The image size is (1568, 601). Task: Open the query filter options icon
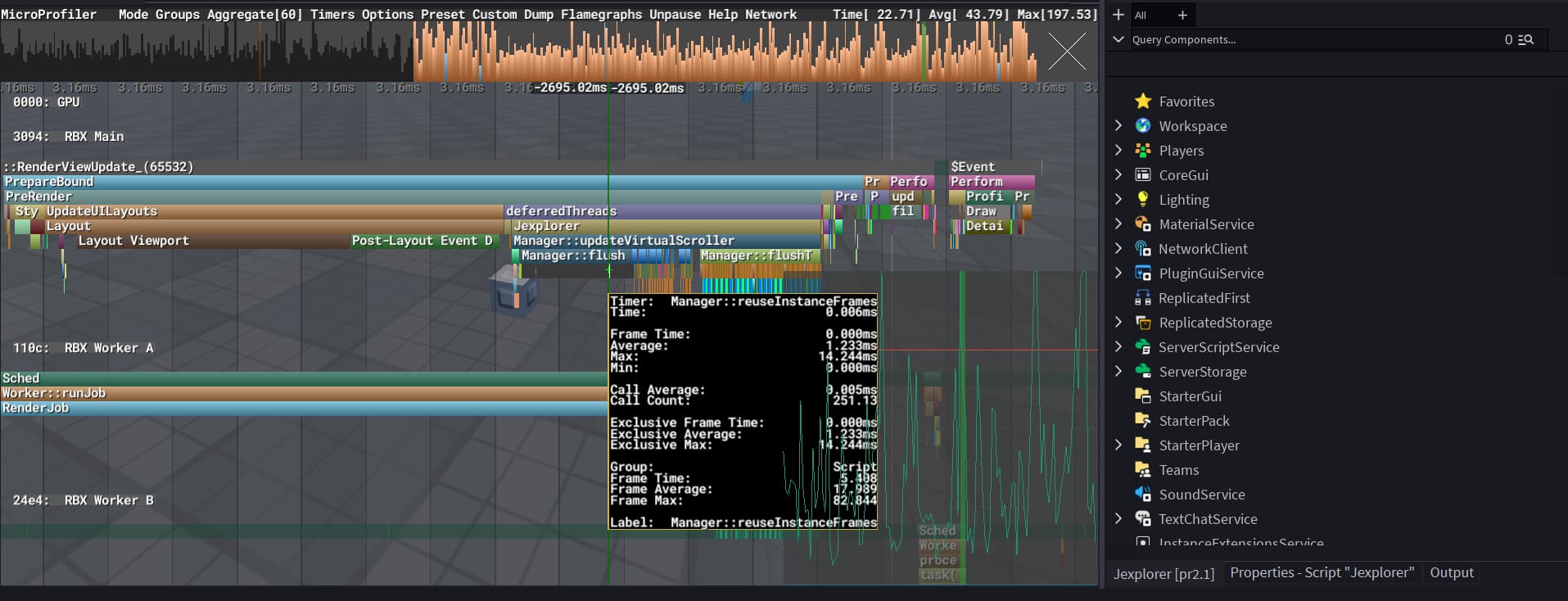pos(1526,39)
